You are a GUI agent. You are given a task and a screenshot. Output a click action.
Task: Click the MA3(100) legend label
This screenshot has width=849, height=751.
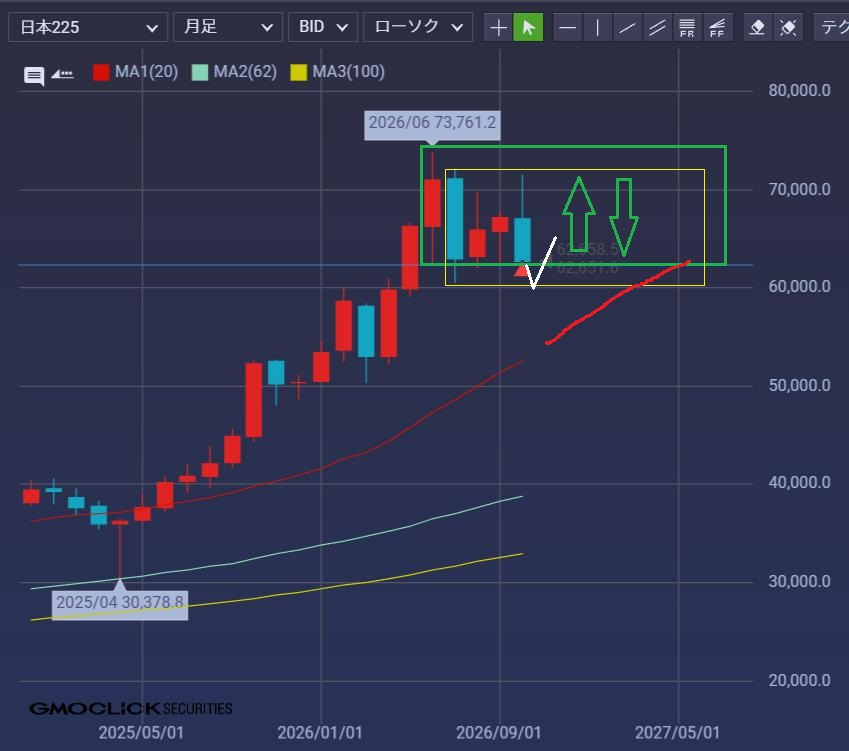click(x=348, y=72)
